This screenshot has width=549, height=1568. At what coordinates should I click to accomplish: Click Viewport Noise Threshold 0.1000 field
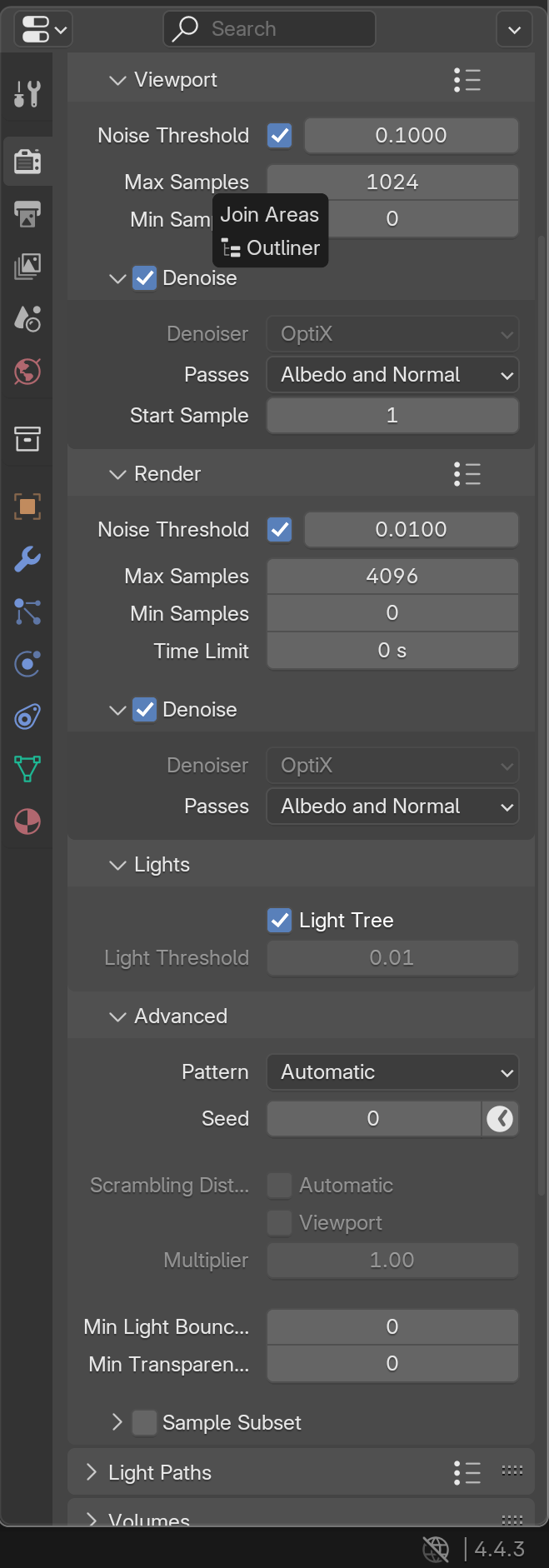412,136
